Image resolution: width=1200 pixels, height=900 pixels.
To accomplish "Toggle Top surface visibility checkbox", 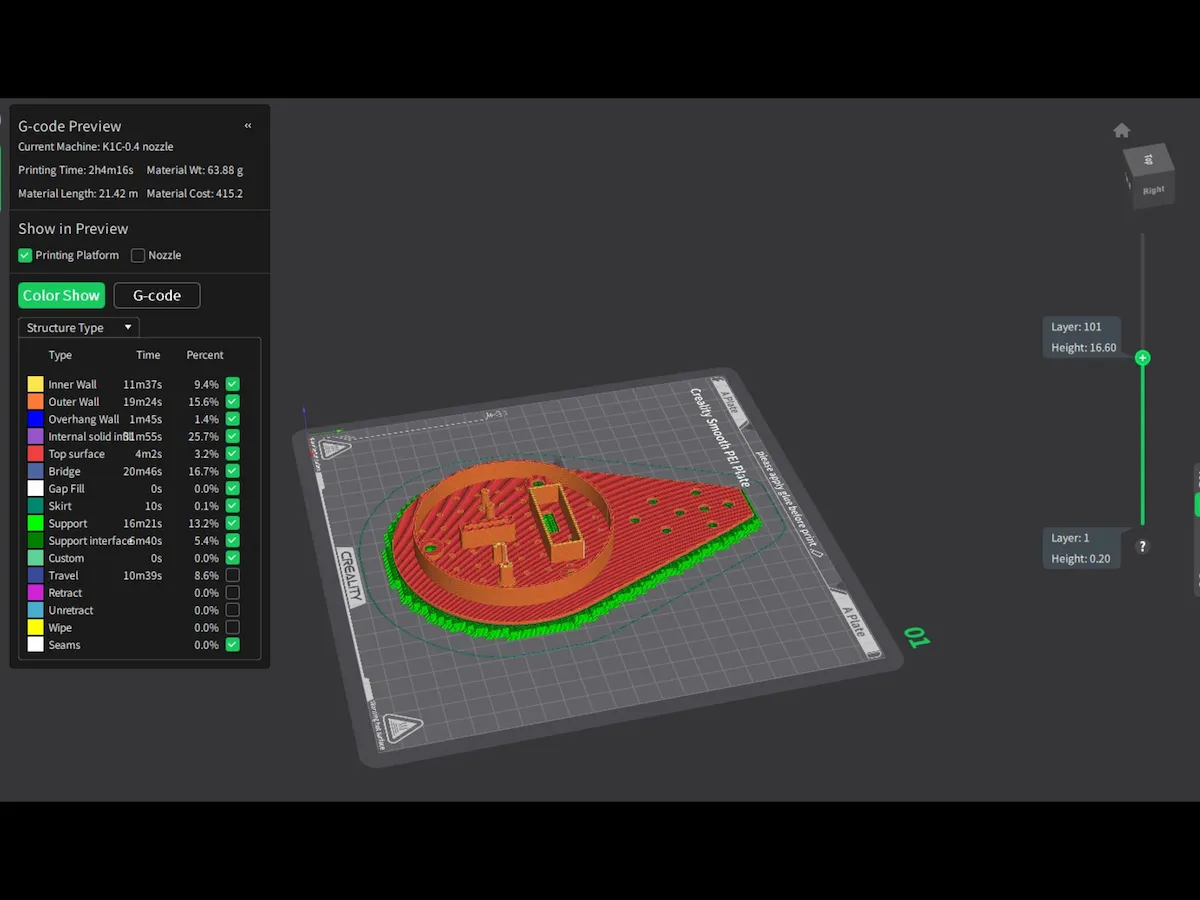I will coord(232,453).
